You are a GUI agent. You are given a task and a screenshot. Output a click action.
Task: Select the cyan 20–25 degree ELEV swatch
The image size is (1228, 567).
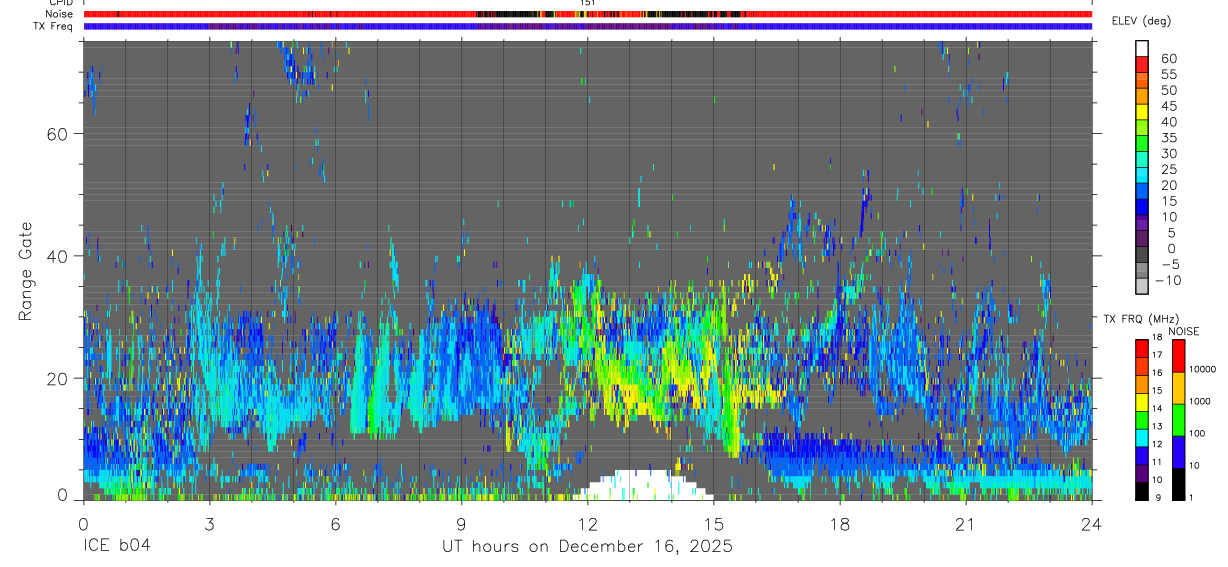(1142, 176)
